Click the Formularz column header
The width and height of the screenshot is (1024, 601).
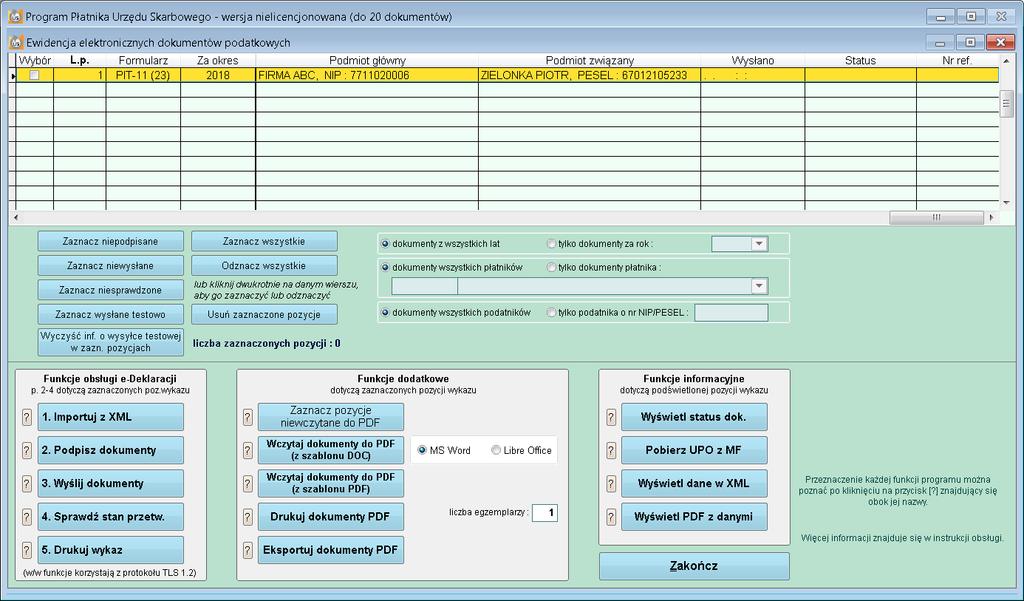click(143, 60)
